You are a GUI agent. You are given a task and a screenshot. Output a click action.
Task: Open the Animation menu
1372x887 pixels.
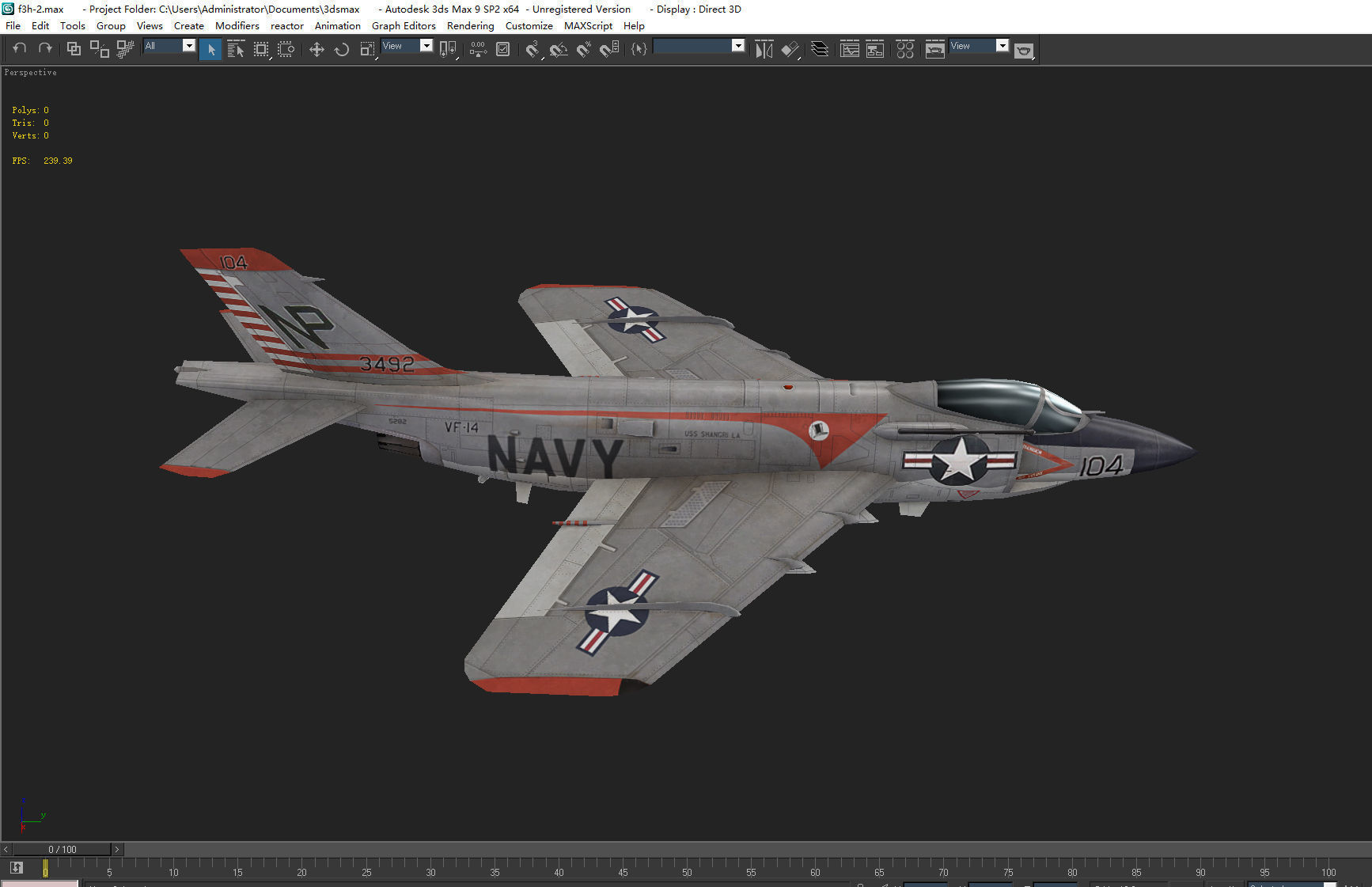pyautogui.click(x=338, y=25)
